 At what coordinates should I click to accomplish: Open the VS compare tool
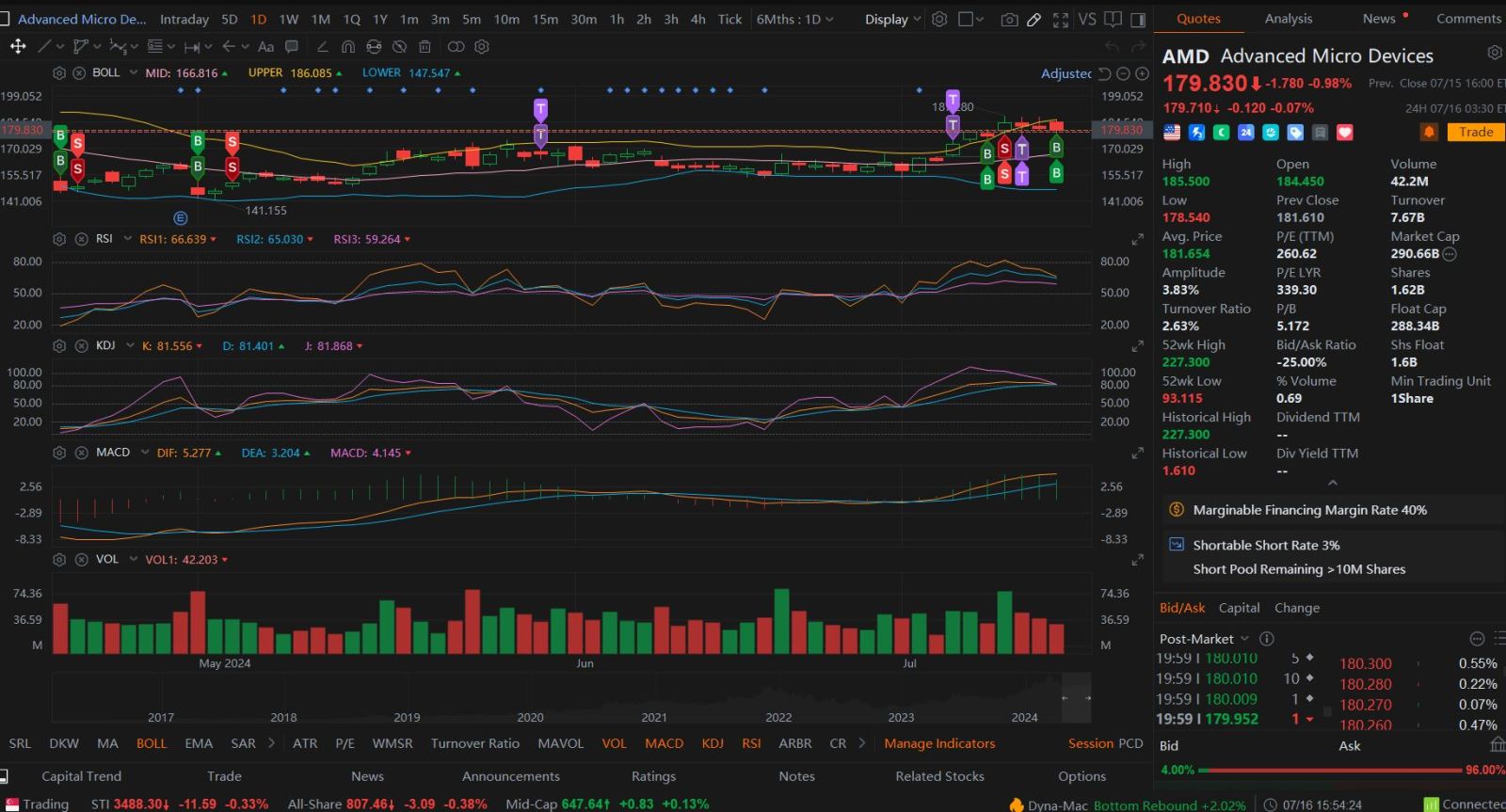[1087, 19]
